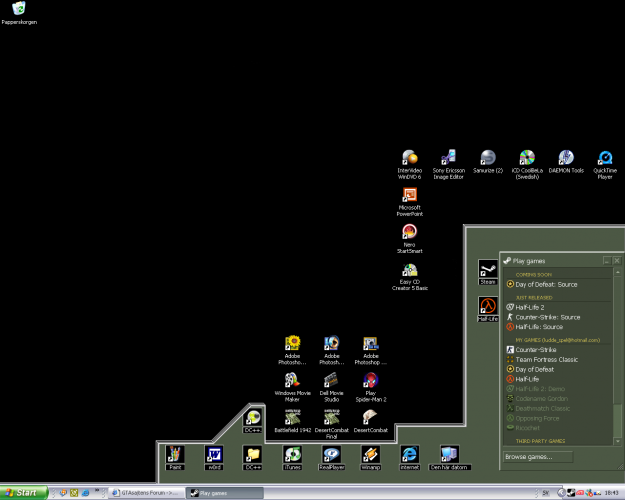Open the Winamp desktop icon
Image resolution: width=625 pixels, height=500 pixels.
(x=370, y=454)
